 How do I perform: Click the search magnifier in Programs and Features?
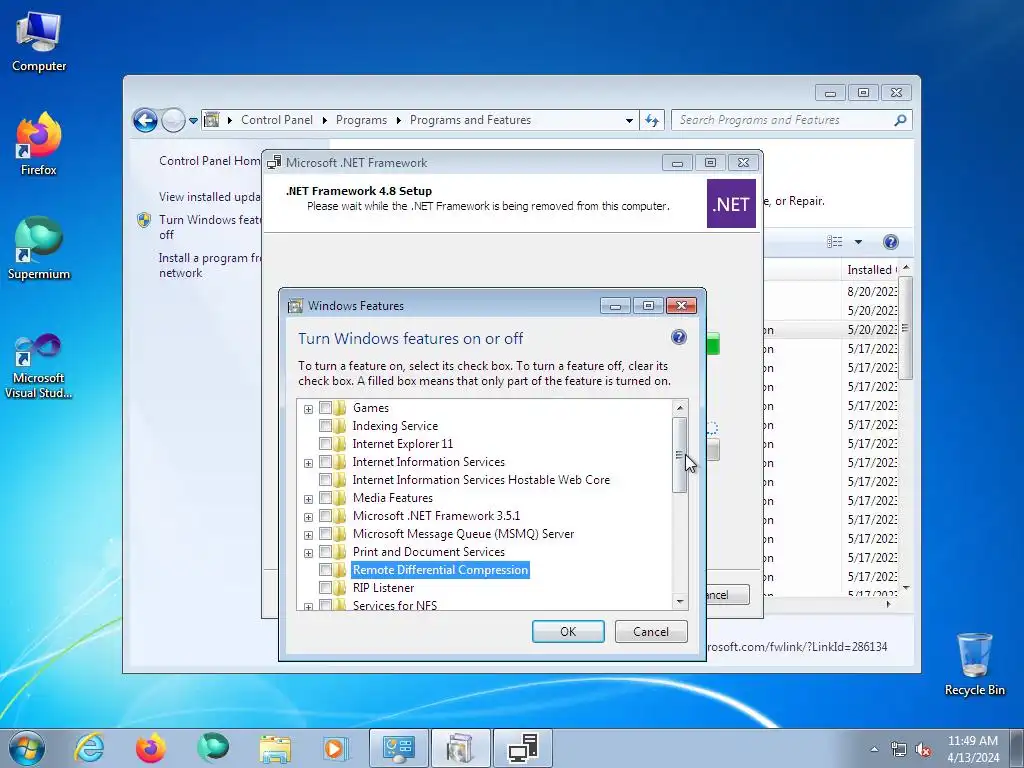click(x=900, y=120)
